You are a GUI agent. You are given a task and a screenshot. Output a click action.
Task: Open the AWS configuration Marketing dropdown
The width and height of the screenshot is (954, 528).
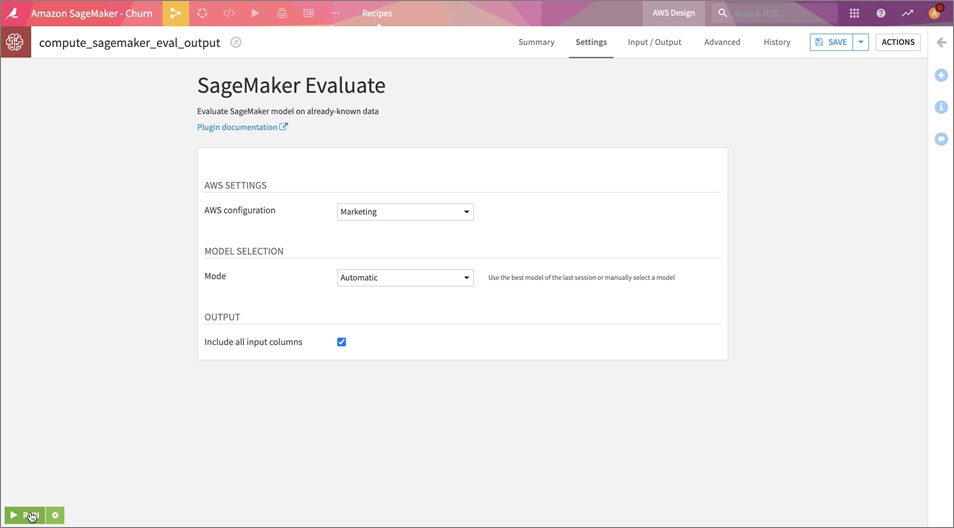405,212
